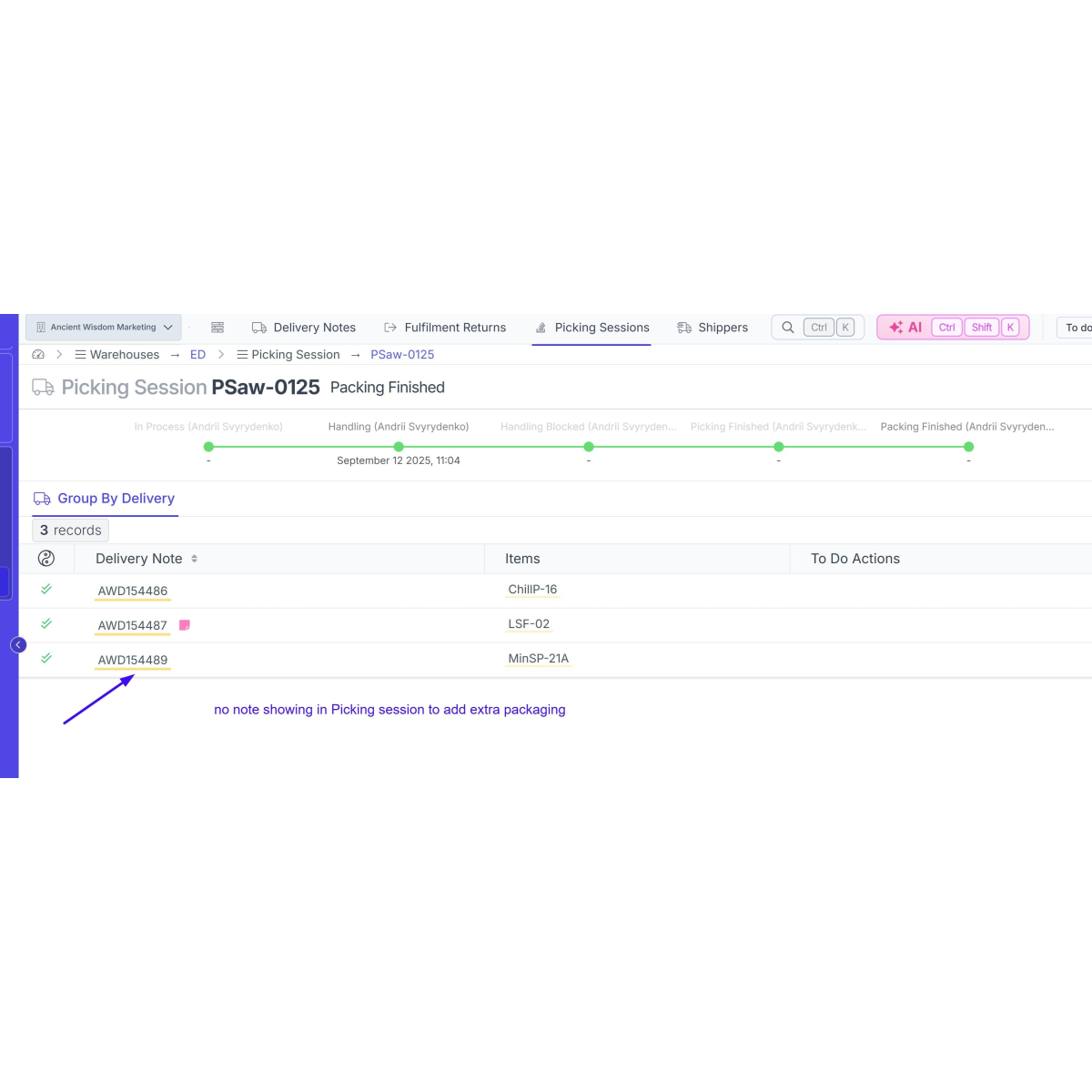Sort by the Delivery Note column arrows

tap(195, 559)
